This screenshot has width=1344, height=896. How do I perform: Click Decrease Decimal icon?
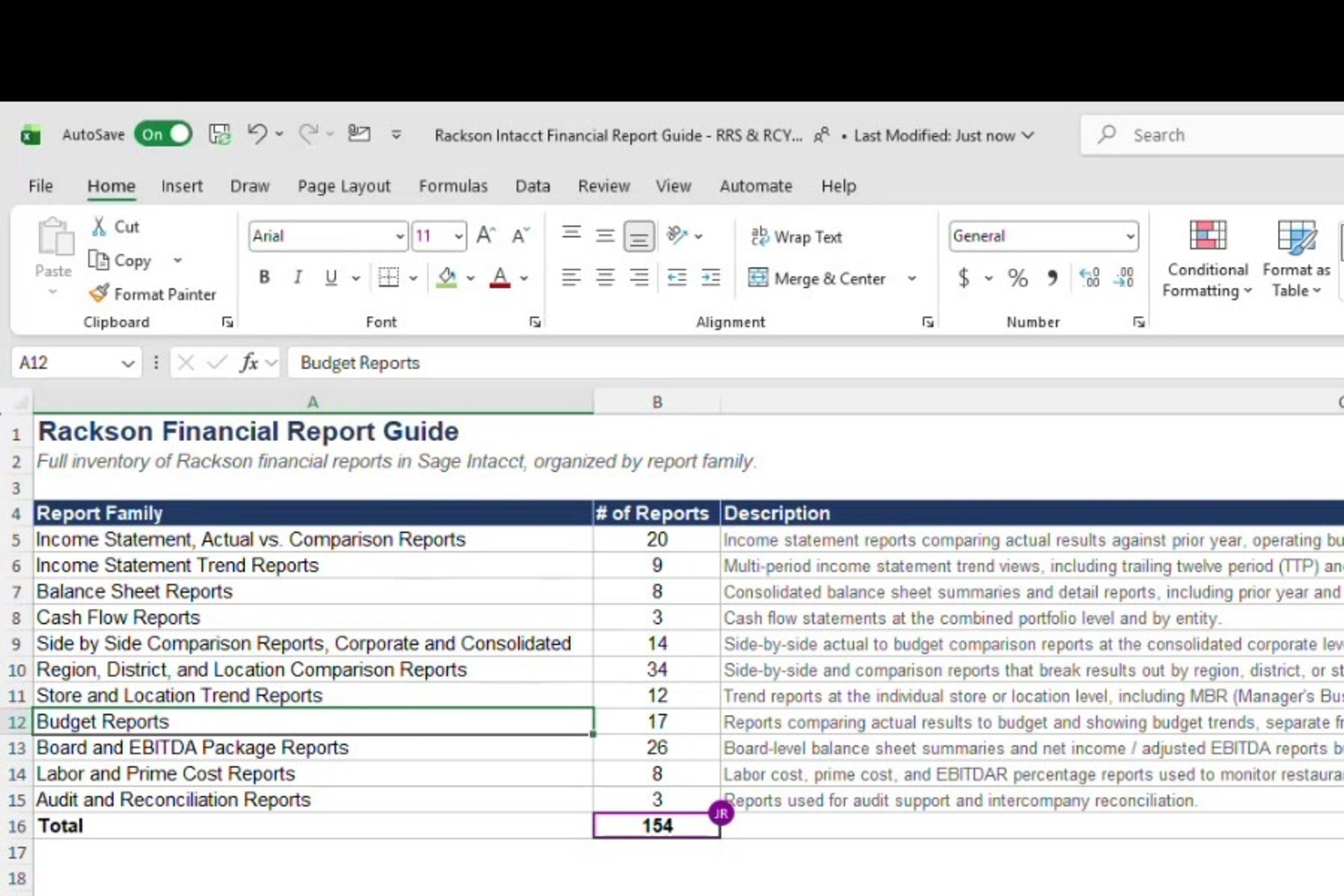click(1124, 278)
